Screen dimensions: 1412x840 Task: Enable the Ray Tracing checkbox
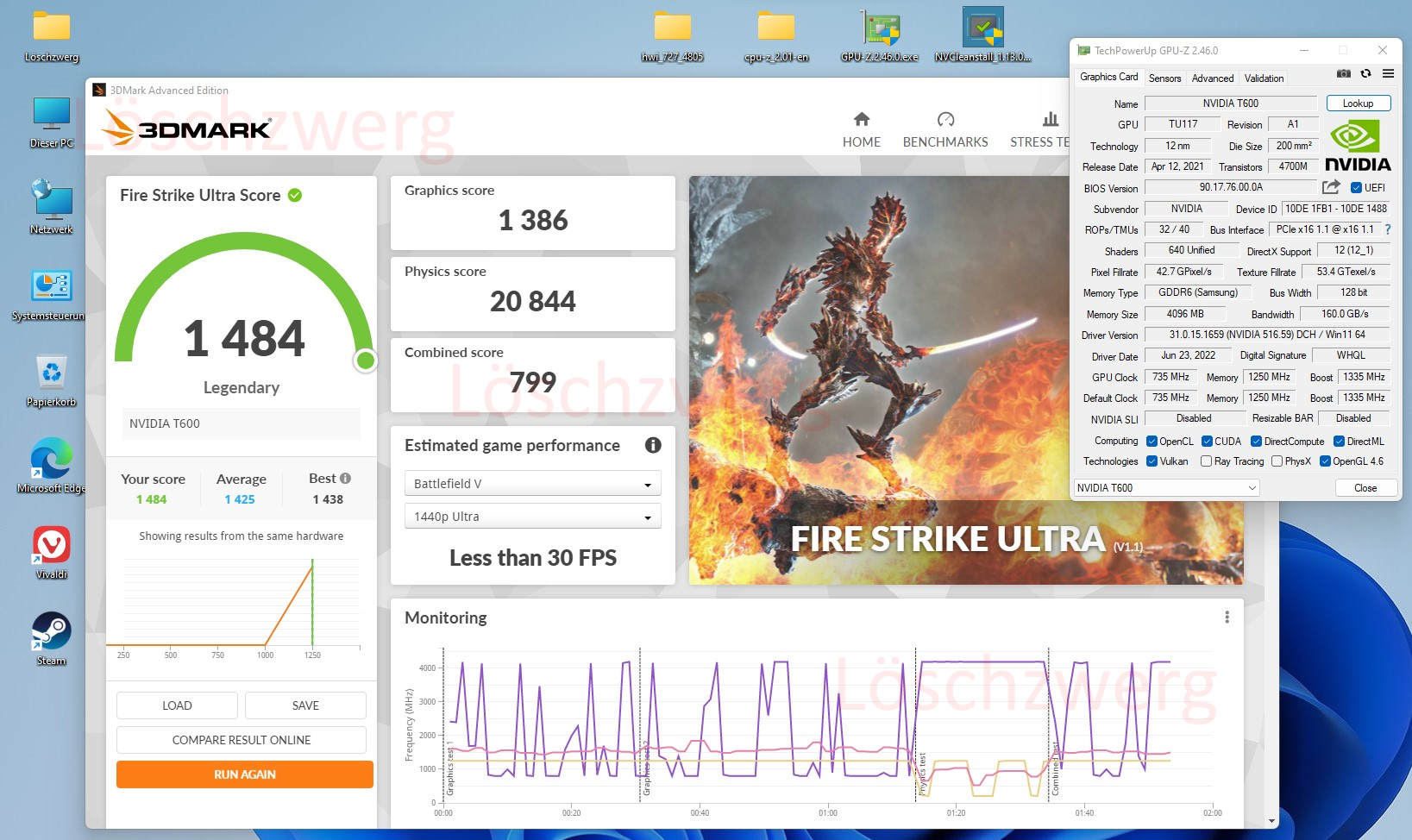1207,461
